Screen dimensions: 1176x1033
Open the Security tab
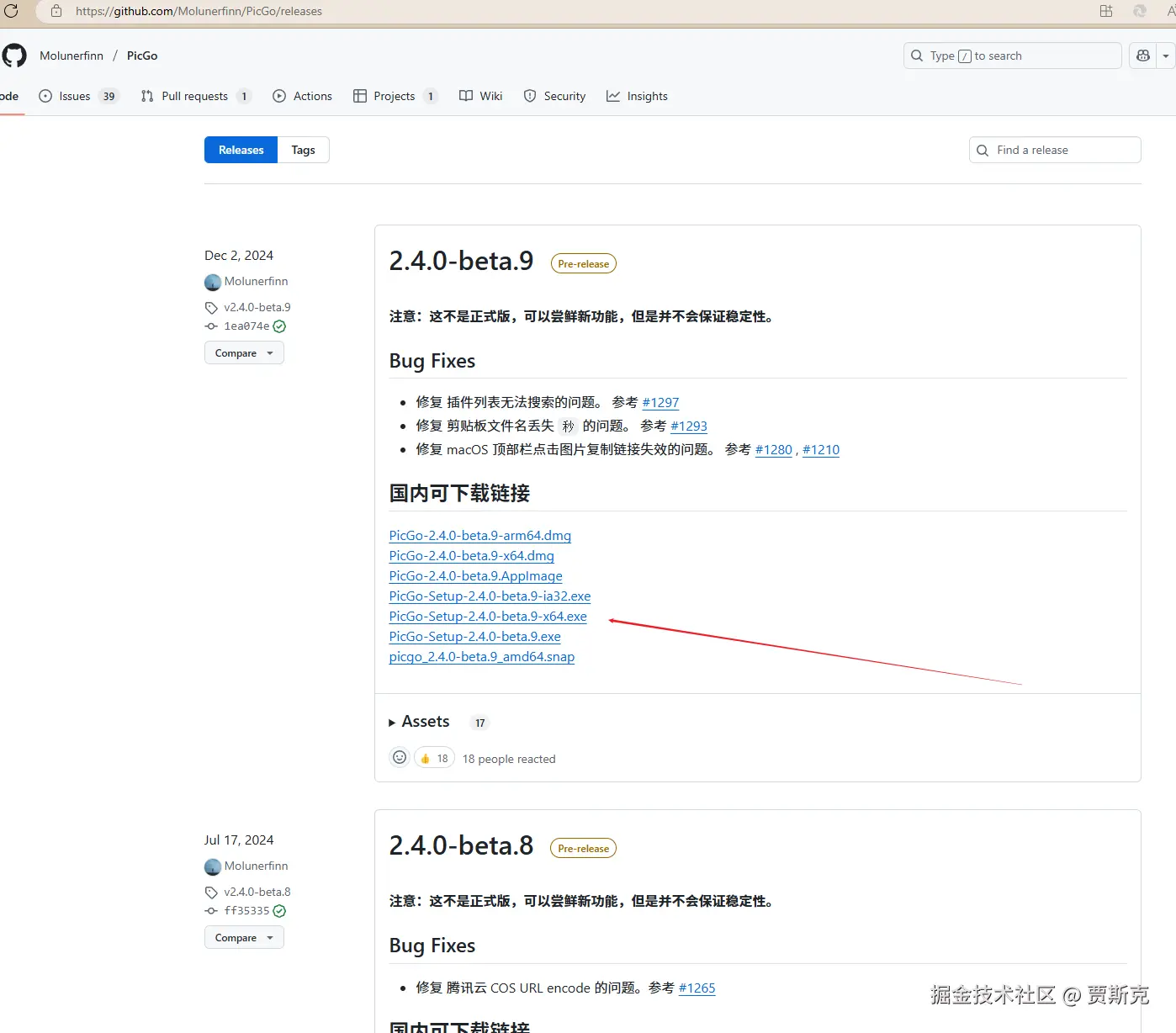(x=554, y=96)
